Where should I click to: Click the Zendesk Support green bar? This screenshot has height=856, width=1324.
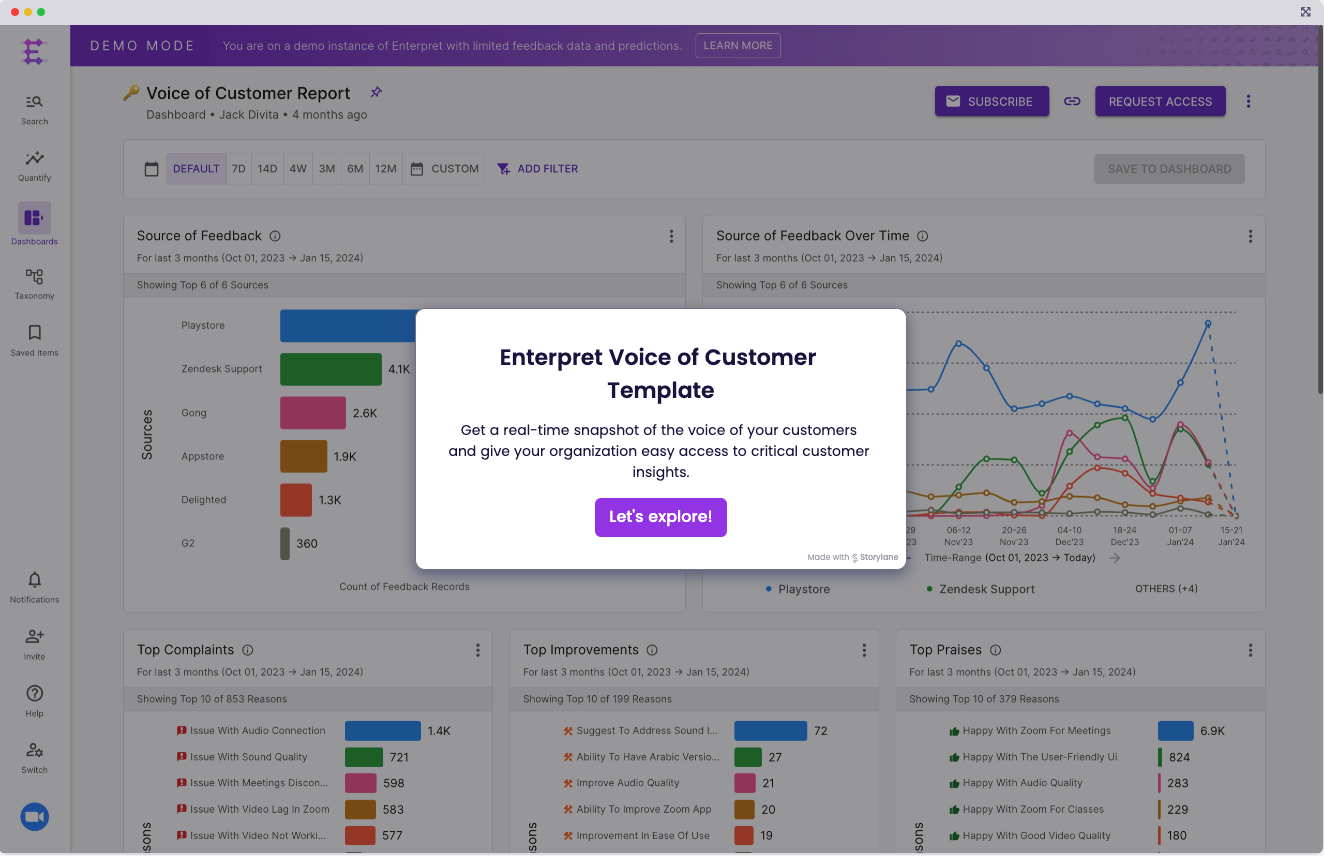click(331, 369)
